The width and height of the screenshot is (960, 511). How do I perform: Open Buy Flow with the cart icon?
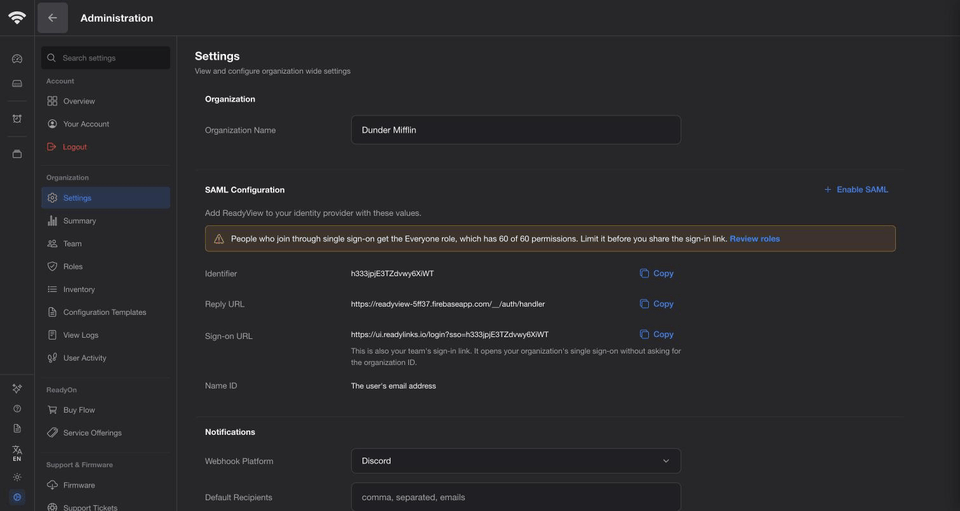click(x=105, y=410)
